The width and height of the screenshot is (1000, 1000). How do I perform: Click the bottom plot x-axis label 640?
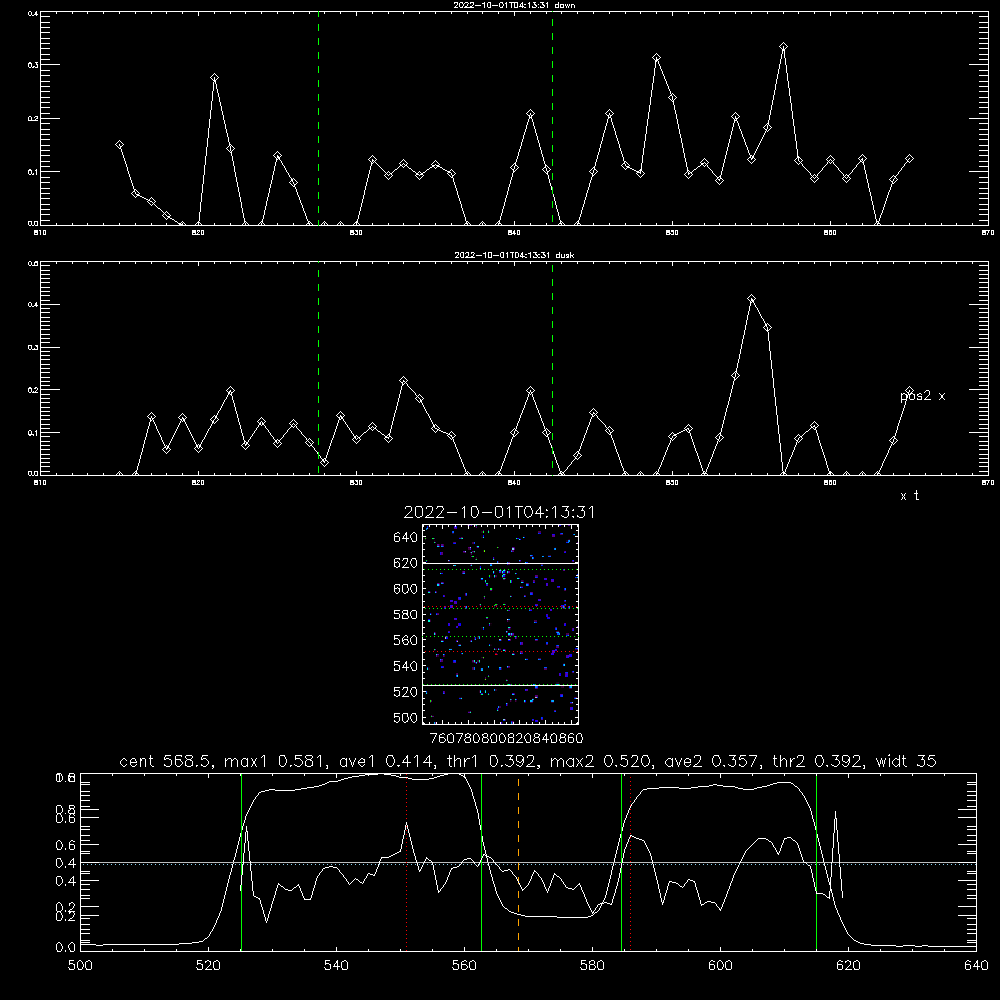(976, 966)
